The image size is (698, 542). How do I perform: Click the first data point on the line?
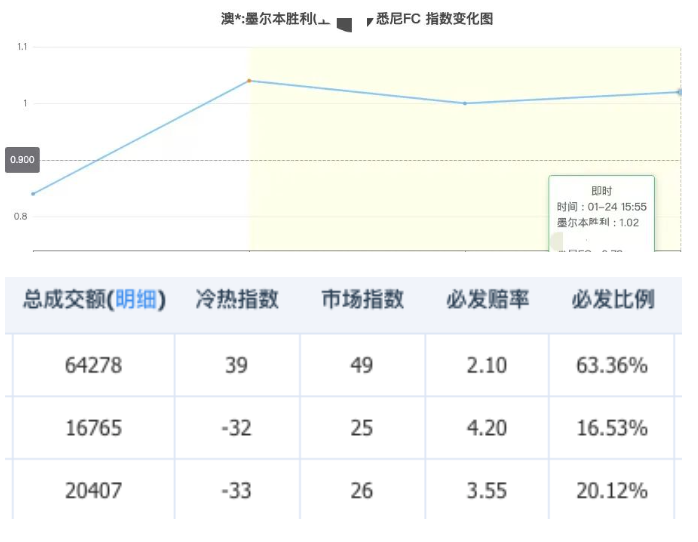pyautogui.click(x=33, y=194)
